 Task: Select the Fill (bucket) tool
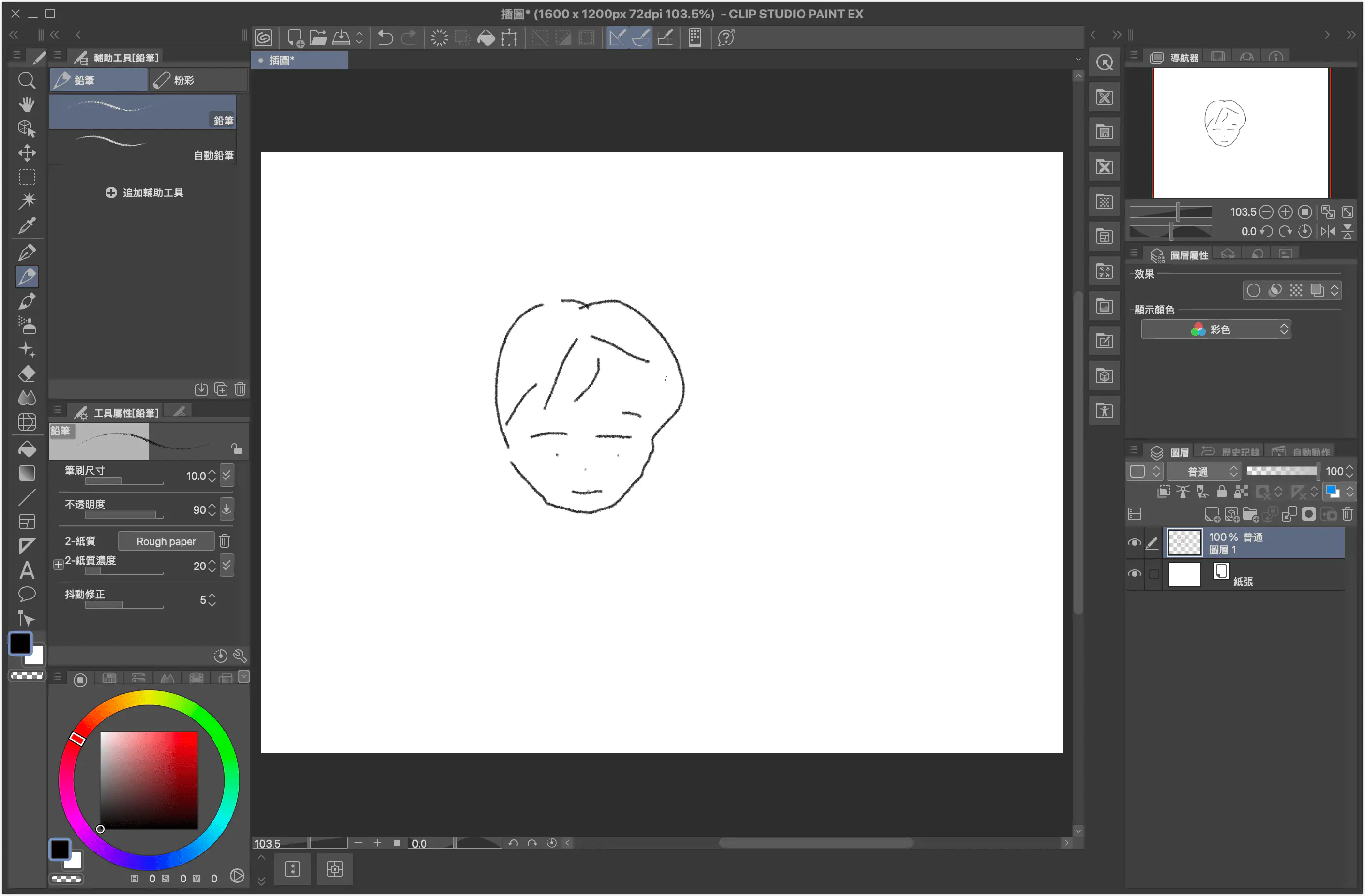27,449
